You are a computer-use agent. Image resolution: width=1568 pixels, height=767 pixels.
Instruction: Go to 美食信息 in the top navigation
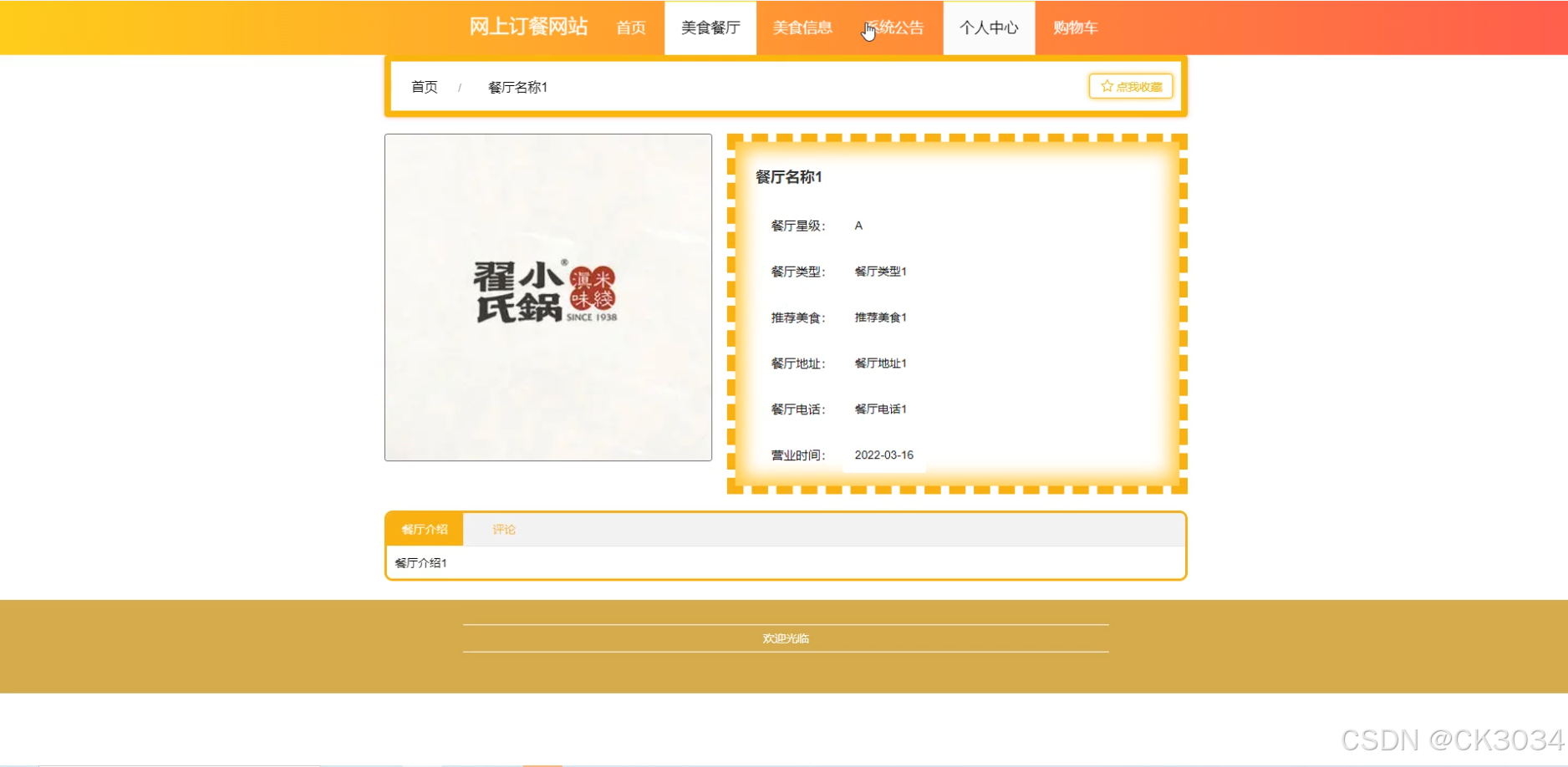tap(802, 28)
